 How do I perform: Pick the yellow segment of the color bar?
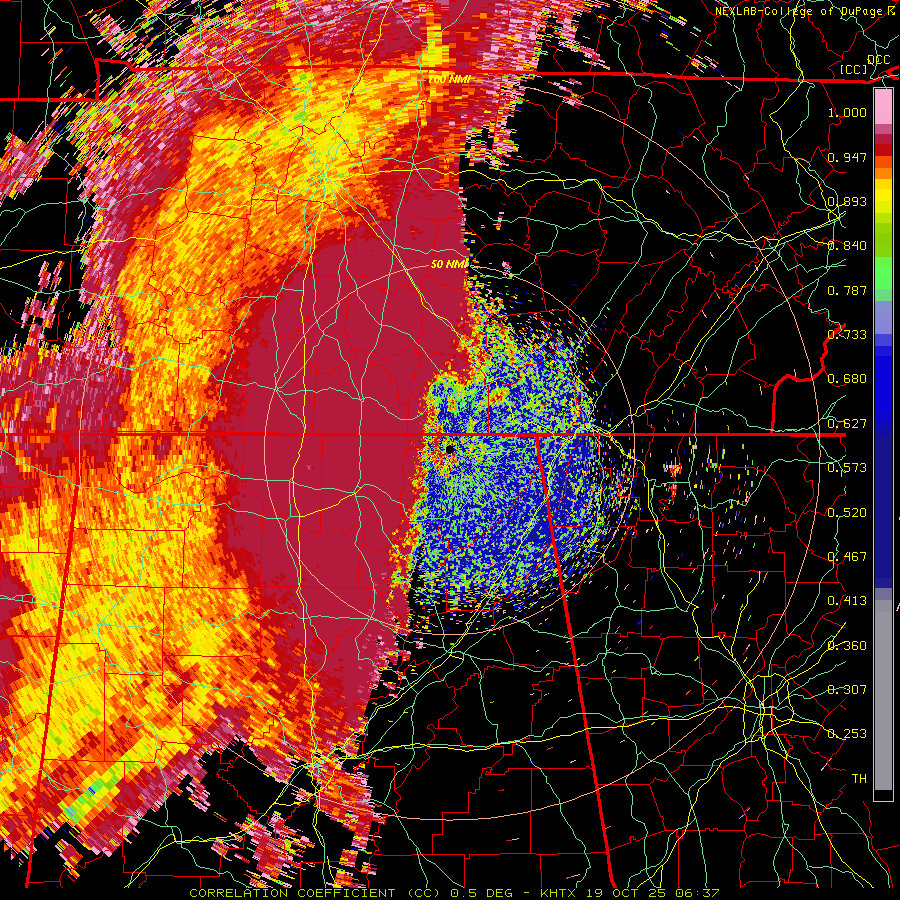[883, 196]
